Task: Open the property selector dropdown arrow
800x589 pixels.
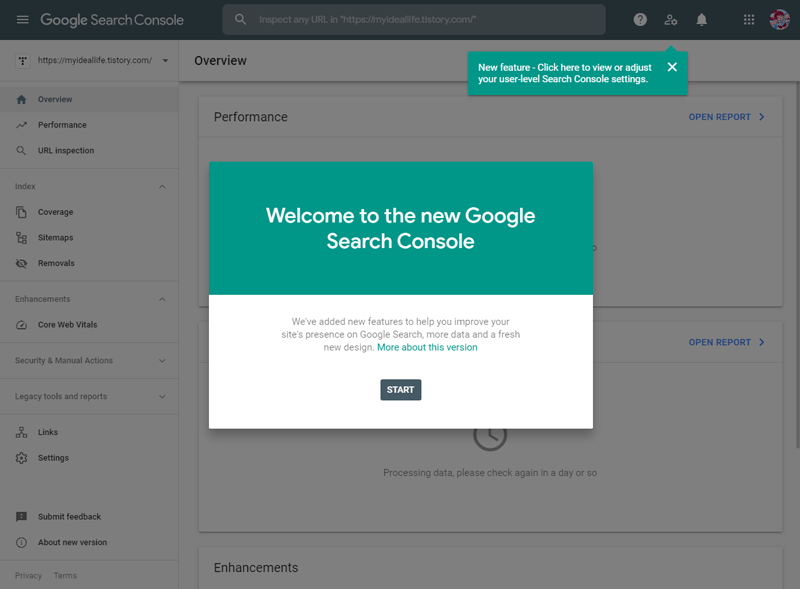Action: tap(165, 61)
